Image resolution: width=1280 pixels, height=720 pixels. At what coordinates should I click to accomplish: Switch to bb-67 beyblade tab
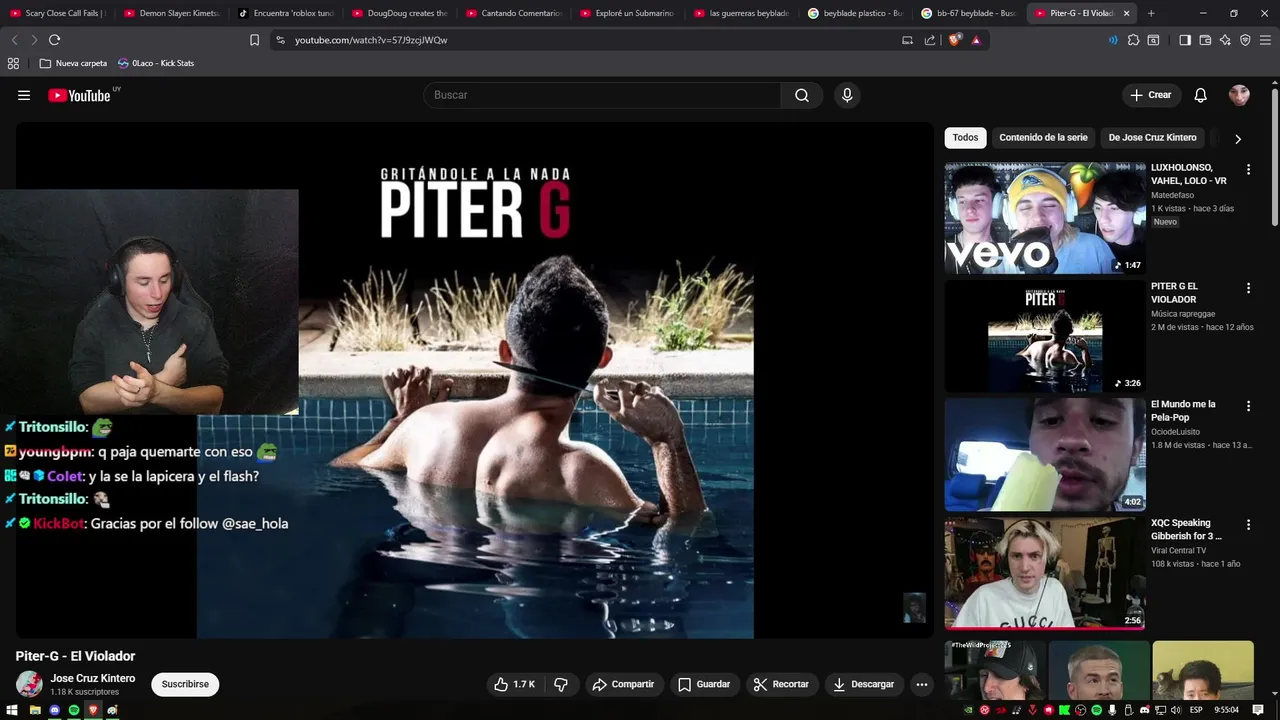point(970,13)
